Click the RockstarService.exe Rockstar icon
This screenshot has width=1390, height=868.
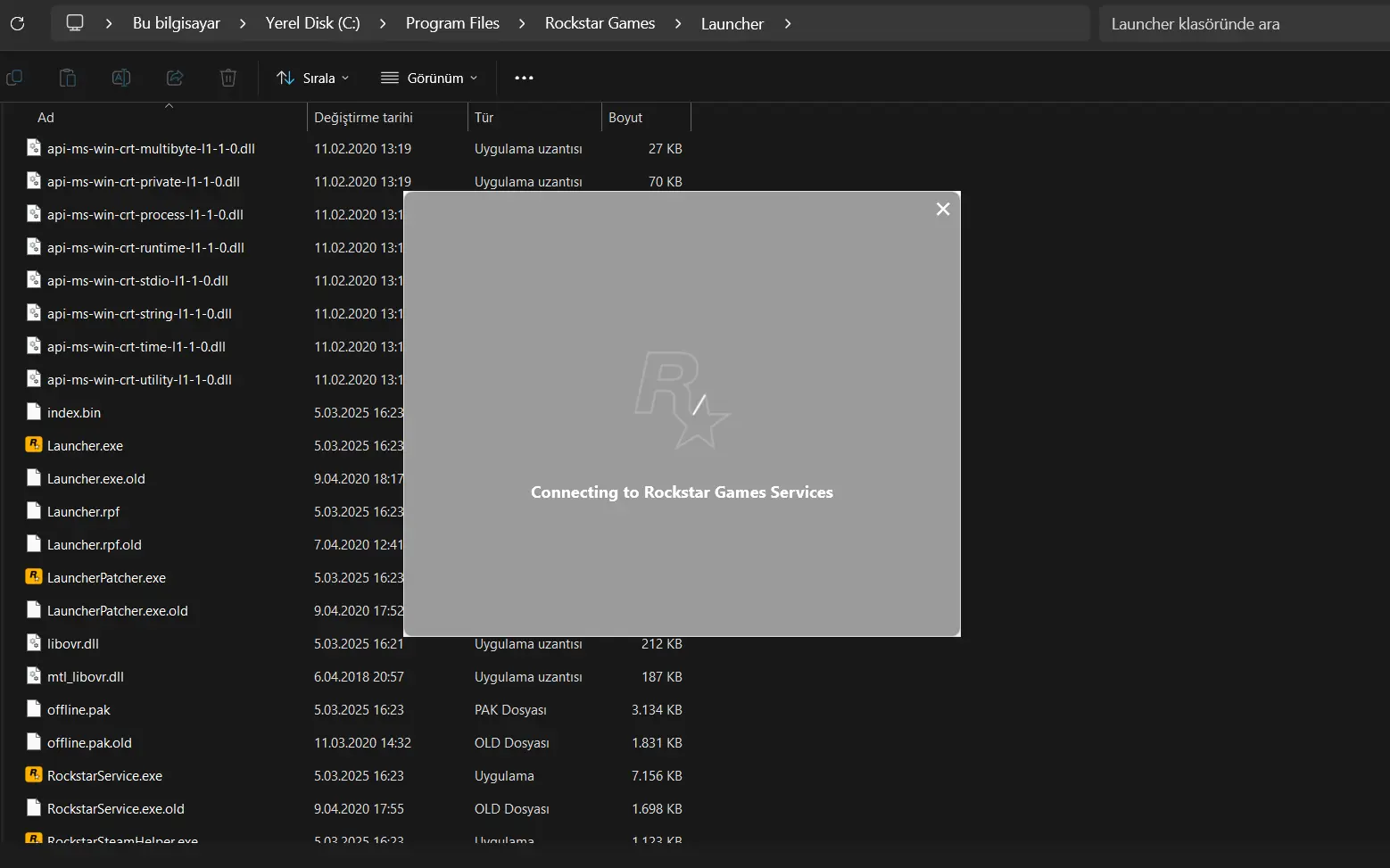(x=34, y=774)
